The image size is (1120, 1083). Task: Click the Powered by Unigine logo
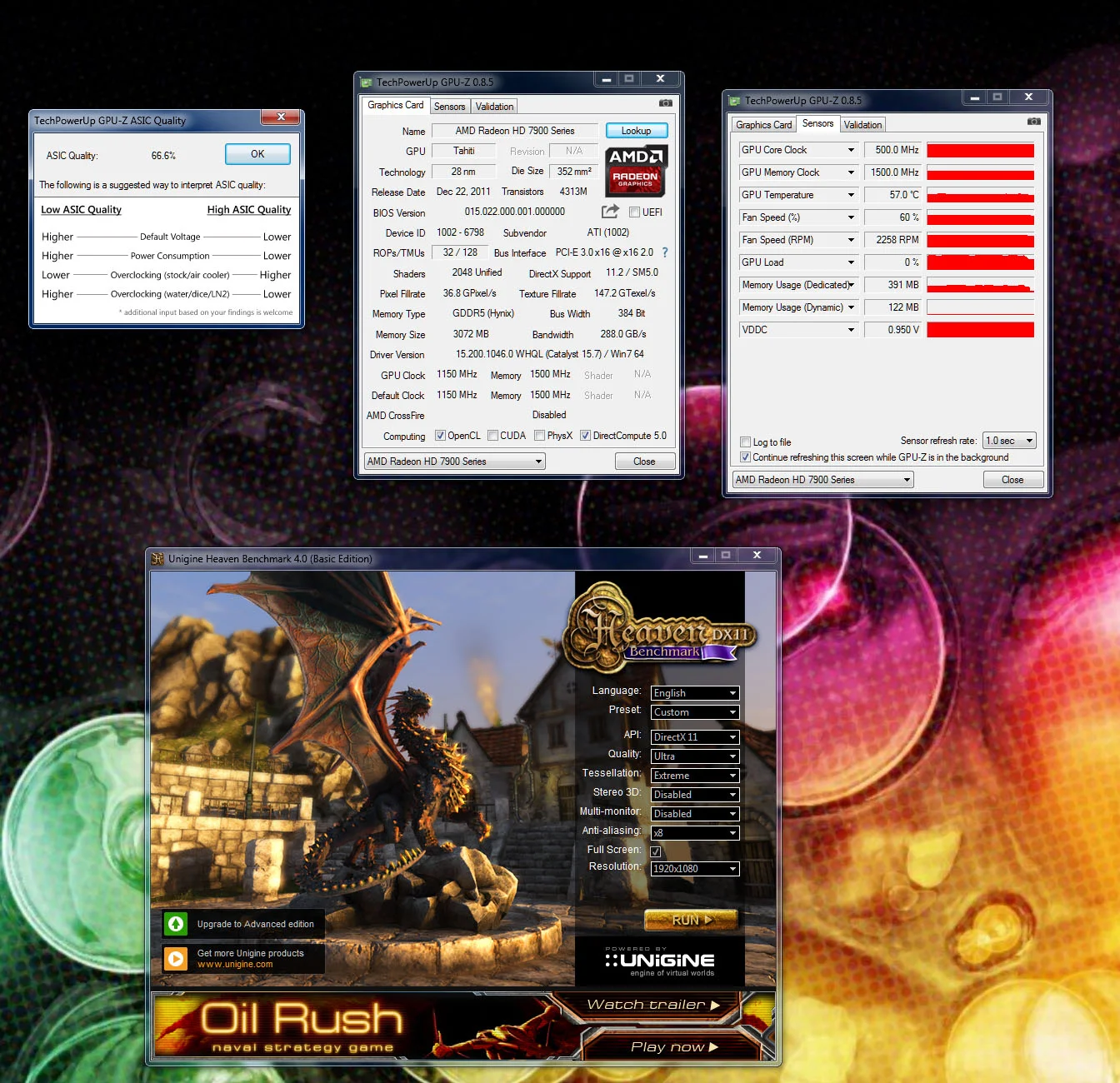tap(659, 960)
